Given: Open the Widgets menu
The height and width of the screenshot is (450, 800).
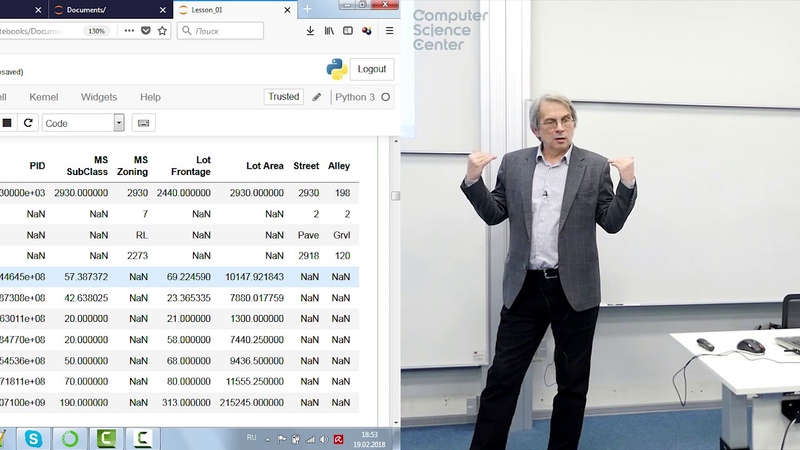Looking at the screenshot, I should point(99,97).
